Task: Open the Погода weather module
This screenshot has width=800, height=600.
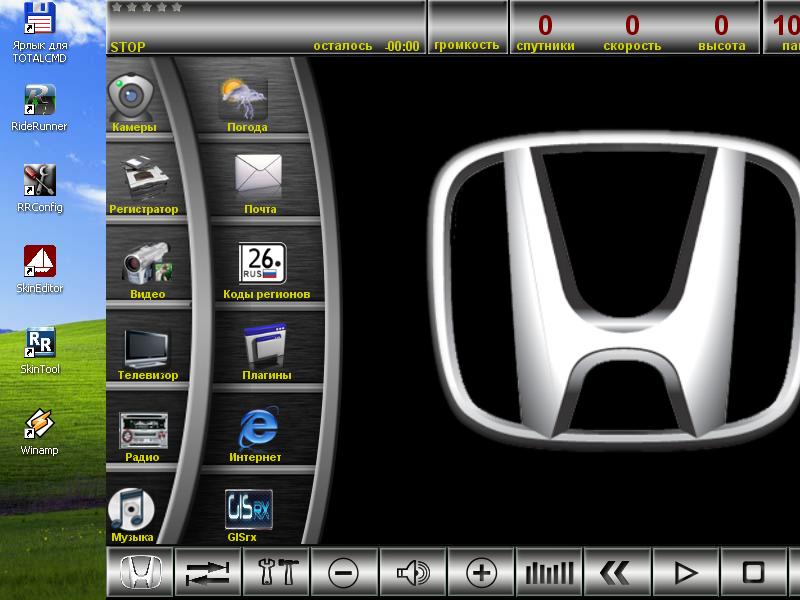Action: (244, 105)
